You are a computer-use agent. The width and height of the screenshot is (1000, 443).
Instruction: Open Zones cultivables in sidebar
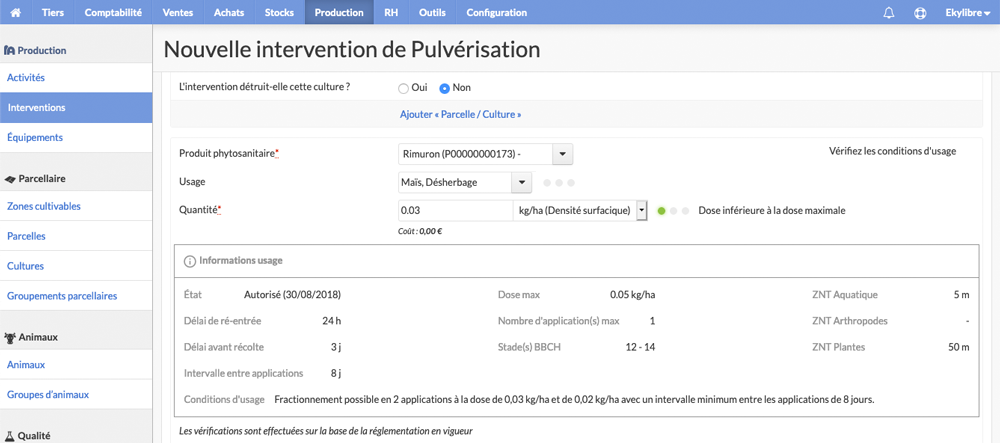76,206
